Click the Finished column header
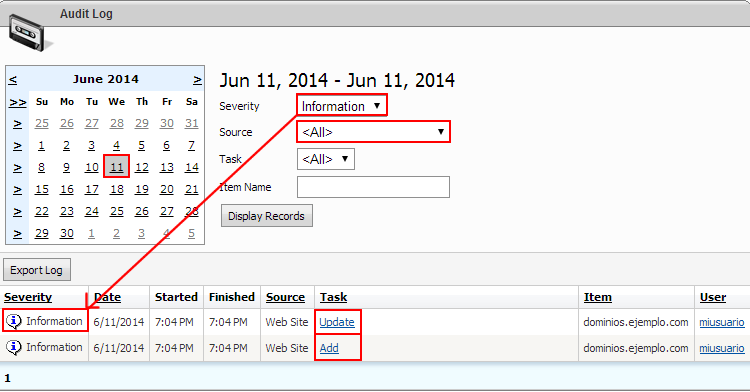The height and width of the screenshot is (392, 750). 232,297
